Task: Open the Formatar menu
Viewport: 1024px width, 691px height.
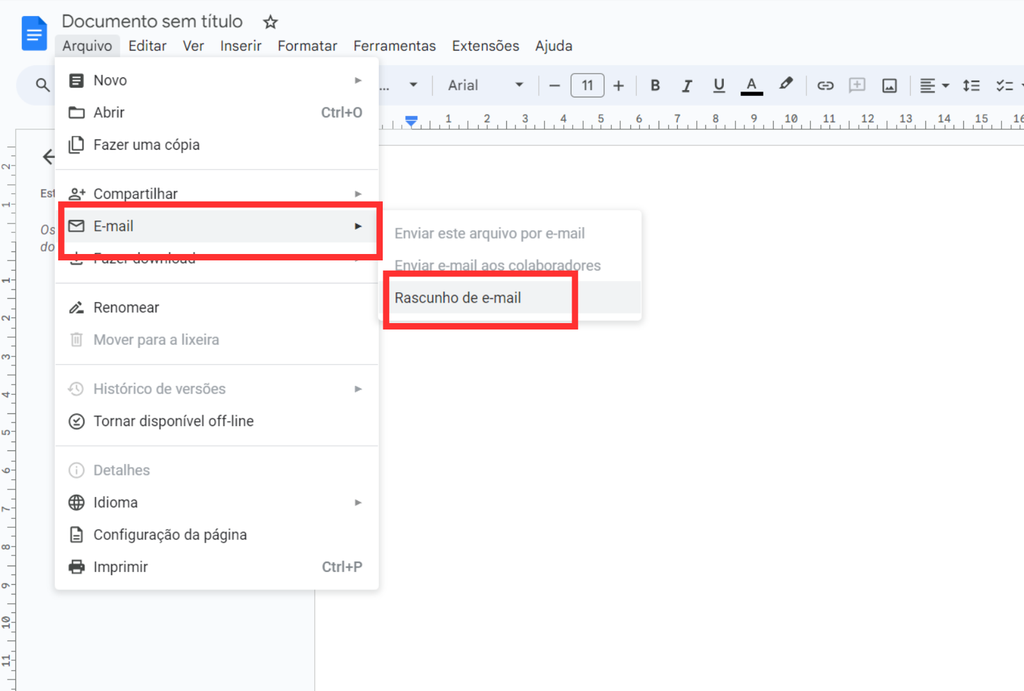Action: pos(307,46)
